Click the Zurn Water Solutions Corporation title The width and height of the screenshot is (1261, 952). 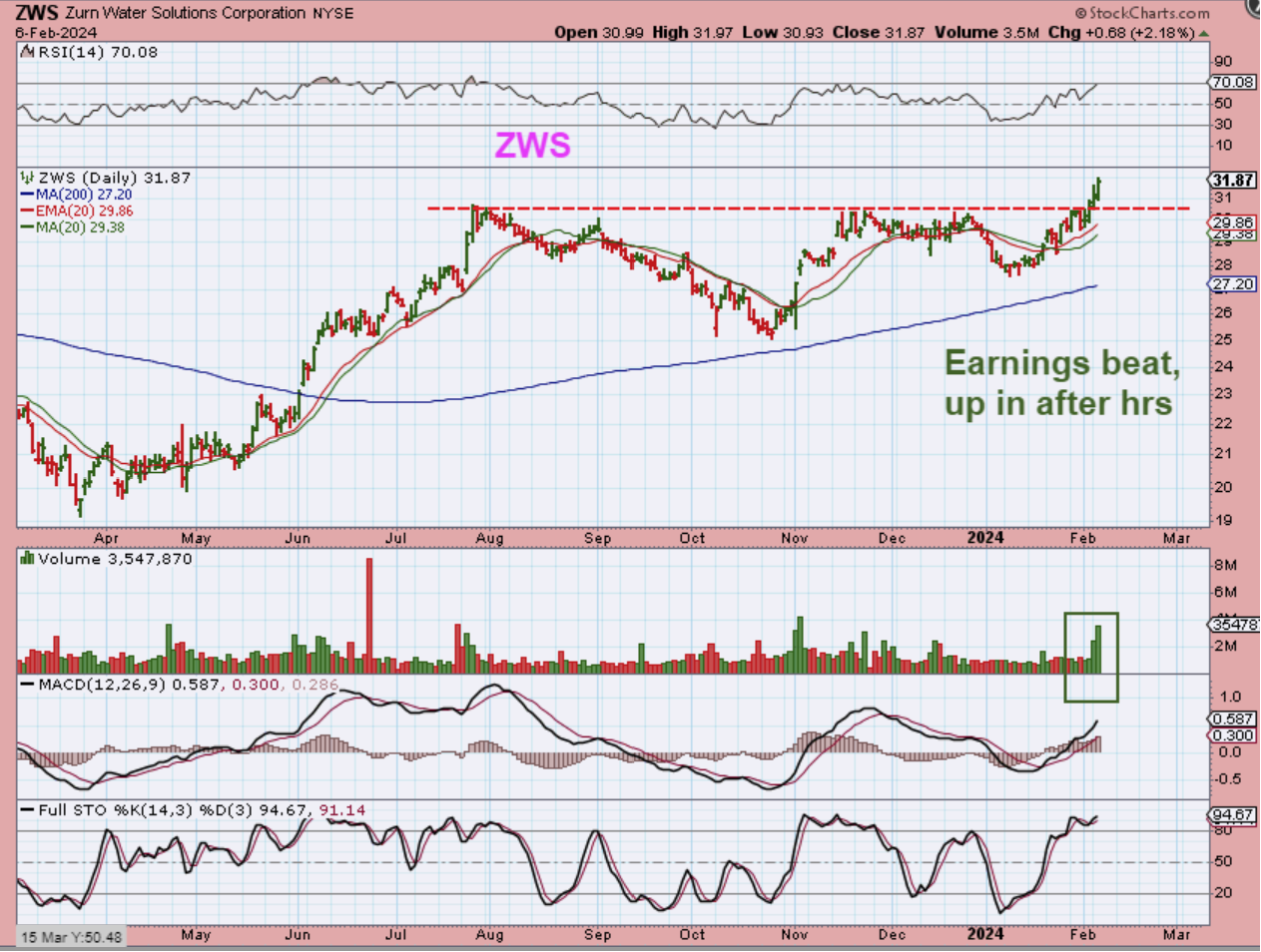point(186,13)
